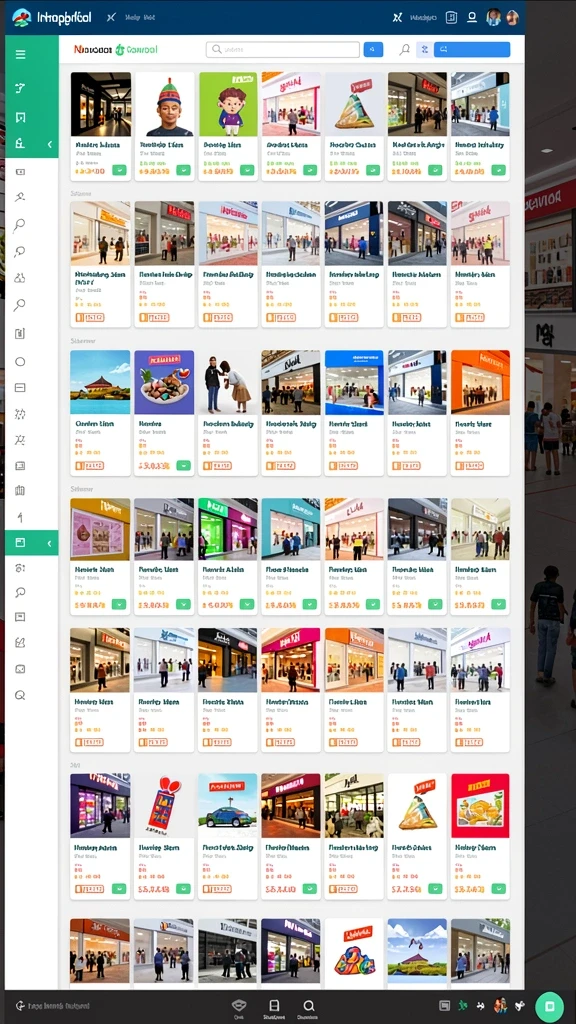
Task: Open the colorful rings graphic thumbnail
Action: 354,951
